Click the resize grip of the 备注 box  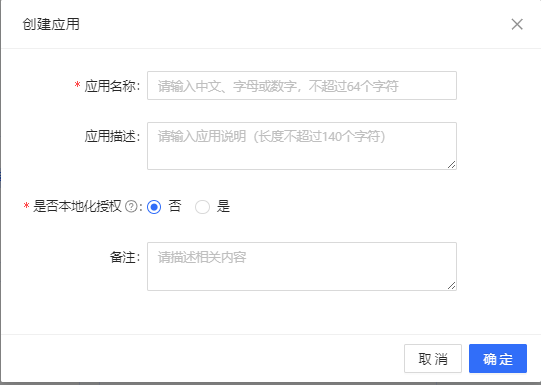pyautogui.click(x=452, y=286)
